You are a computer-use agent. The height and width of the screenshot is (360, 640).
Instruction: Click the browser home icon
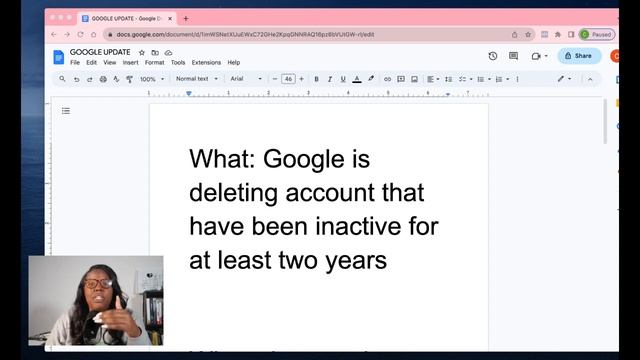tap(93, 34)
